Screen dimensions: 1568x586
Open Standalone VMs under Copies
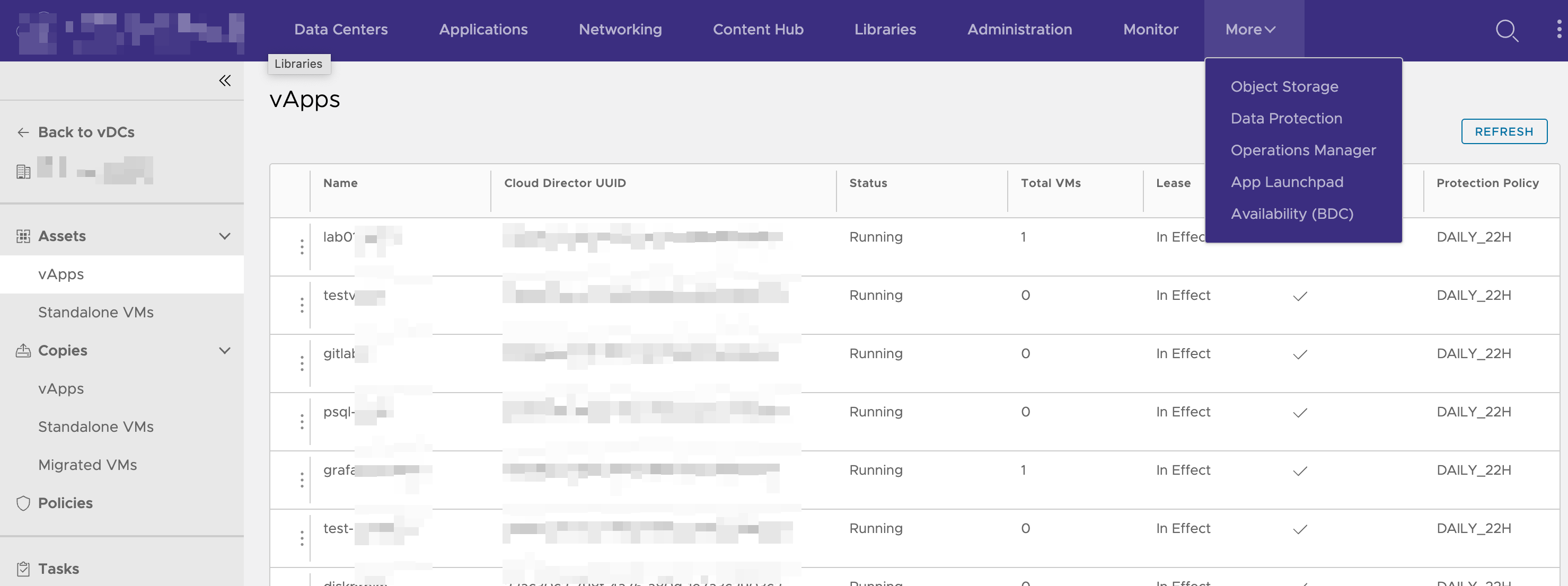pyautogui.click(x=95, y=427)
